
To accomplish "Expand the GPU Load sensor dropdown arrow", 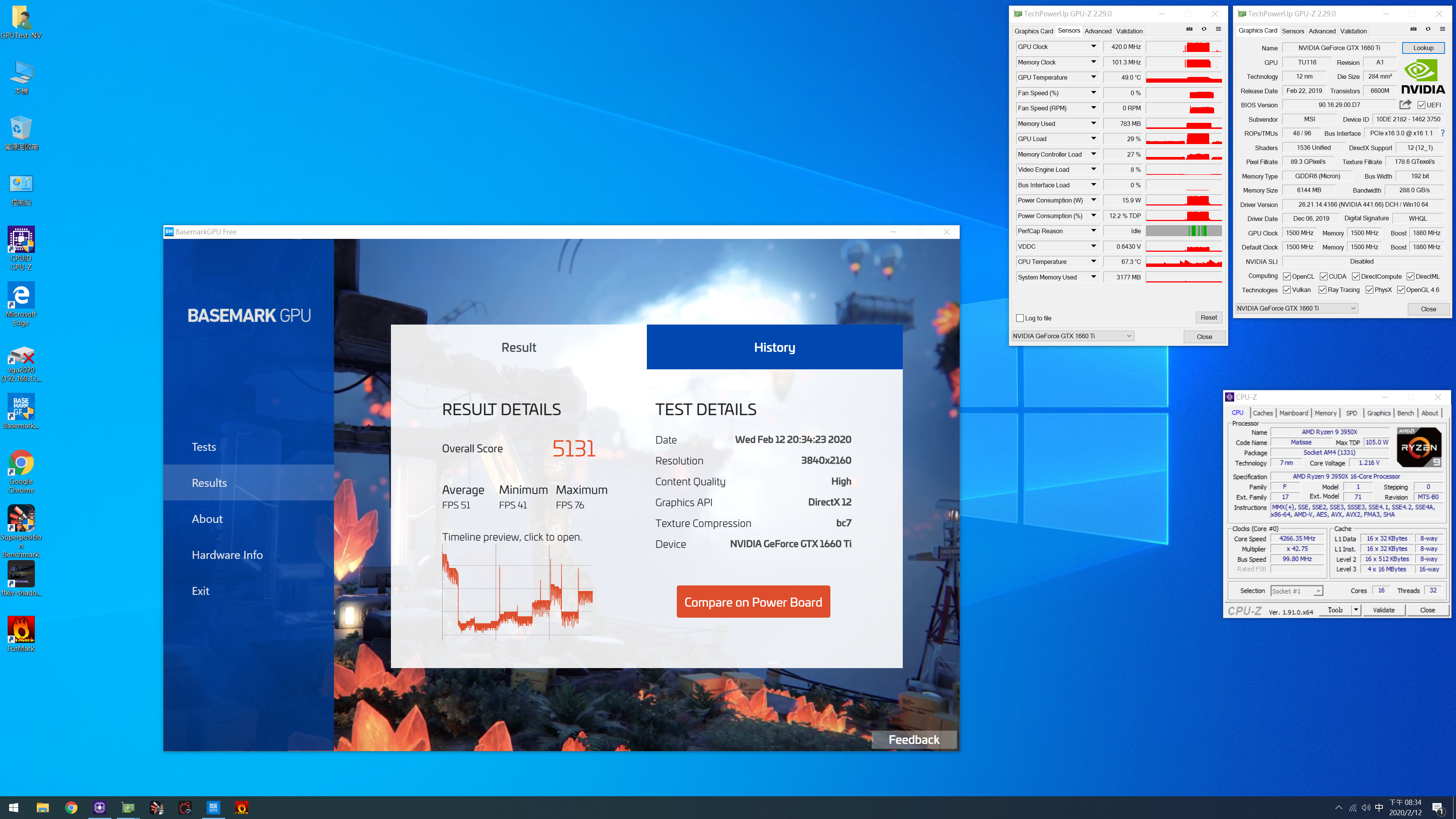I will [x=1093, y=138].
